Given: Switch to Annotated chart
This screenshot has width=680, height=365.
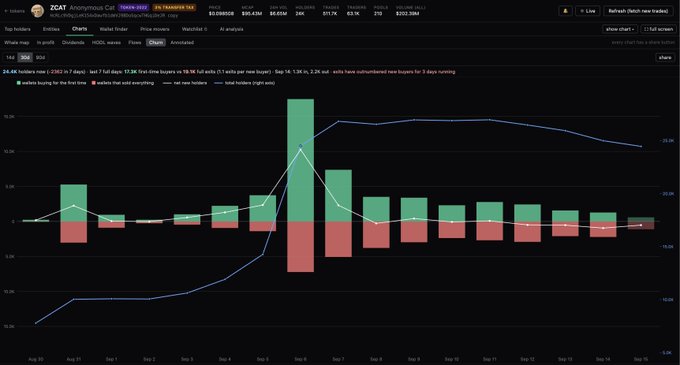Looking at the screenshot, I should tap(182, 42).
